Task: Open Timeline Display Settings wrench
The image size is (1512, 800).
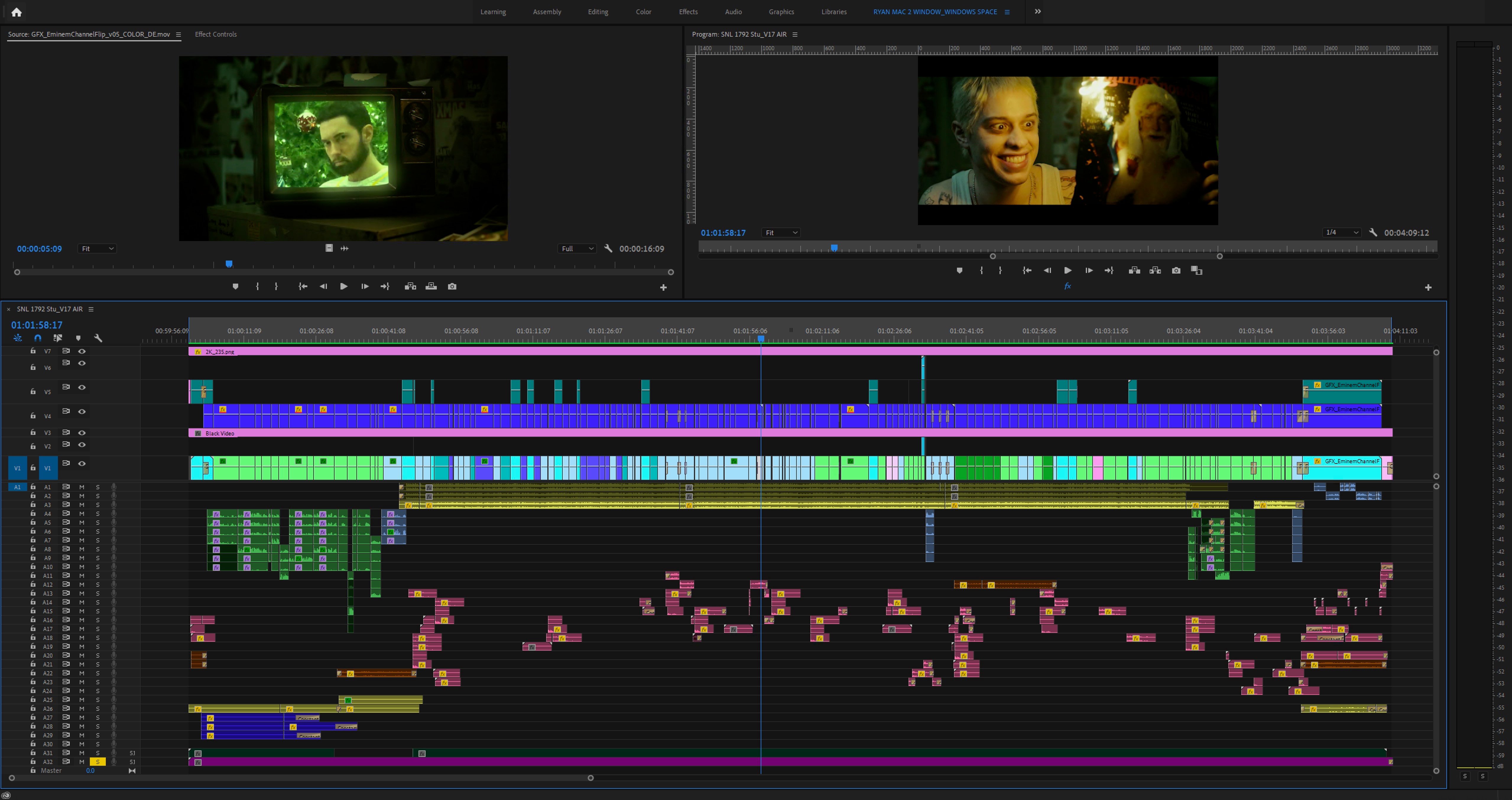Action: tap(98, 338)
